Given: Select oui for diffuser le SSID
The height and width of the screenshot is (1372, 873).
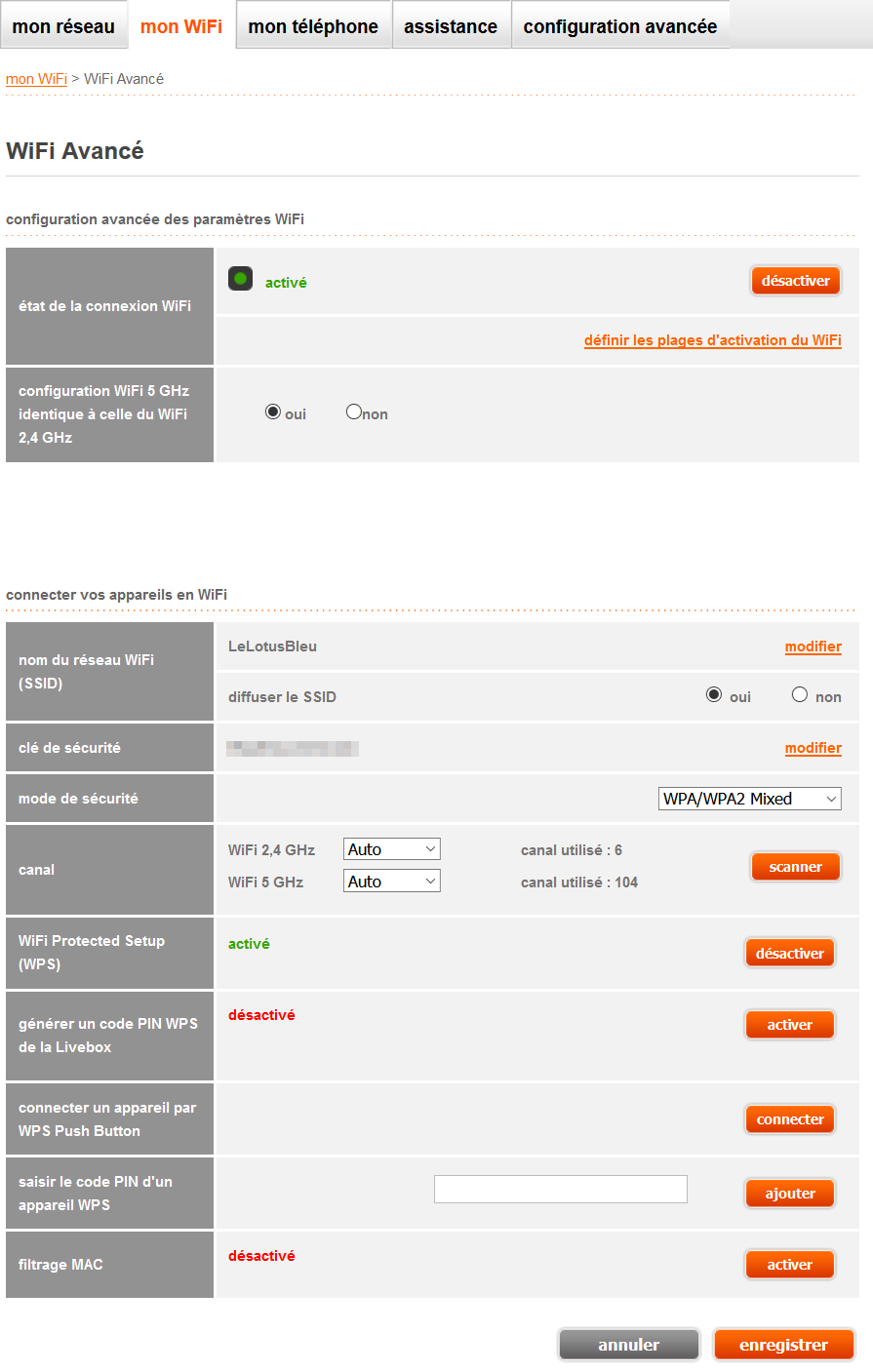Looking at the screenshot, I should (x=712, y=695).
